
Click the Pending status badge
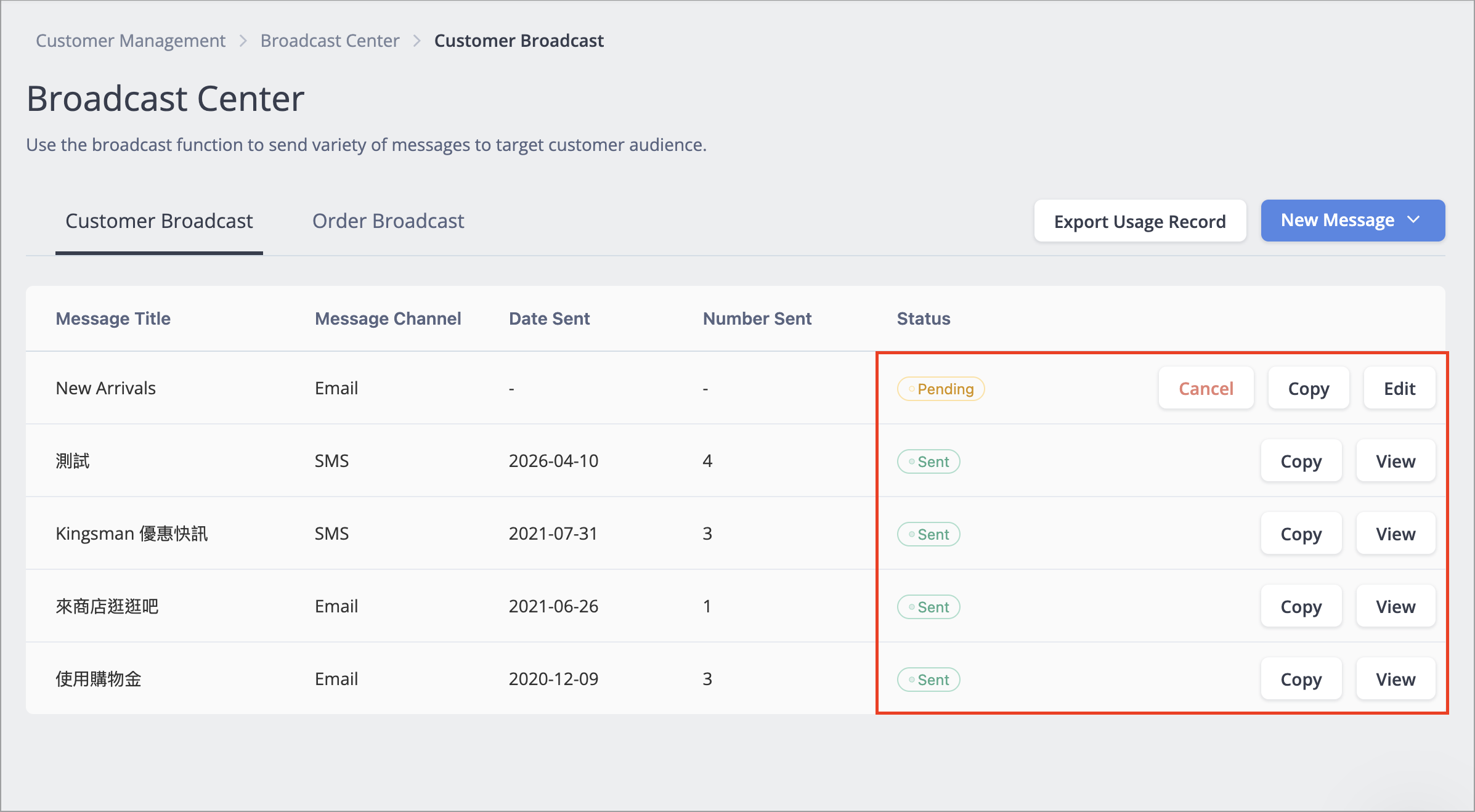(941, 389)
